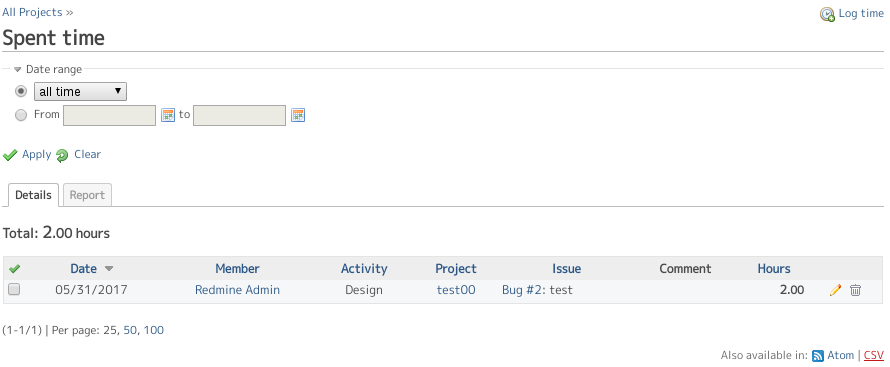Check the 05/31/2017 entry checkbox
The image size is (890, 367).
pos(14,289)
